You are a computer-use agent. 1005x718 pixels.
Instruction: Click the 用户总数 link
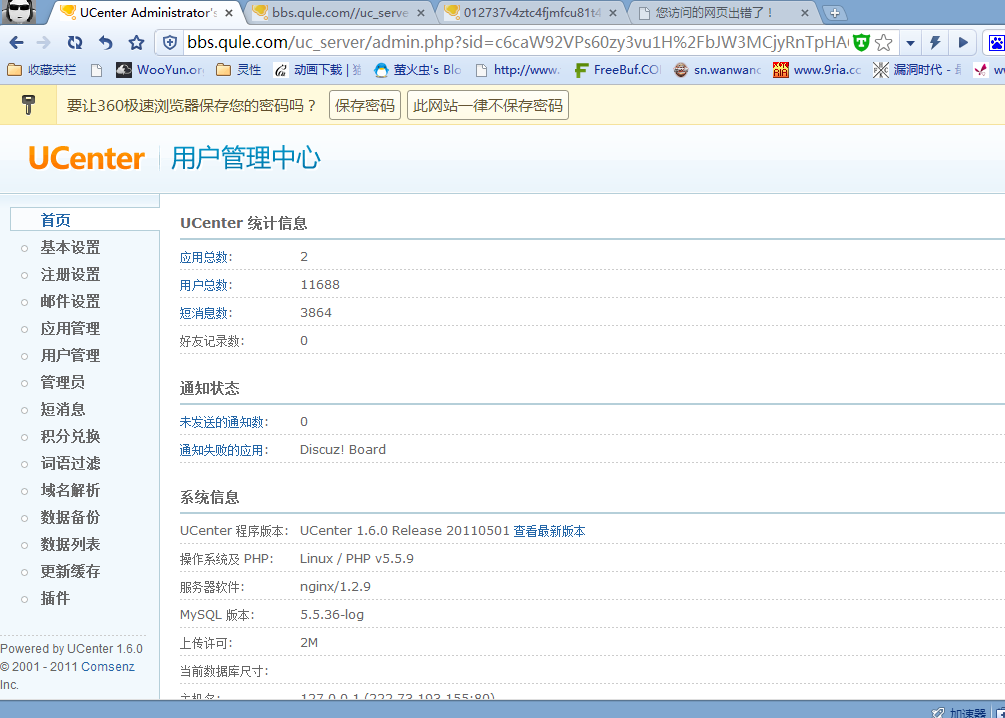tap(204, 285)
